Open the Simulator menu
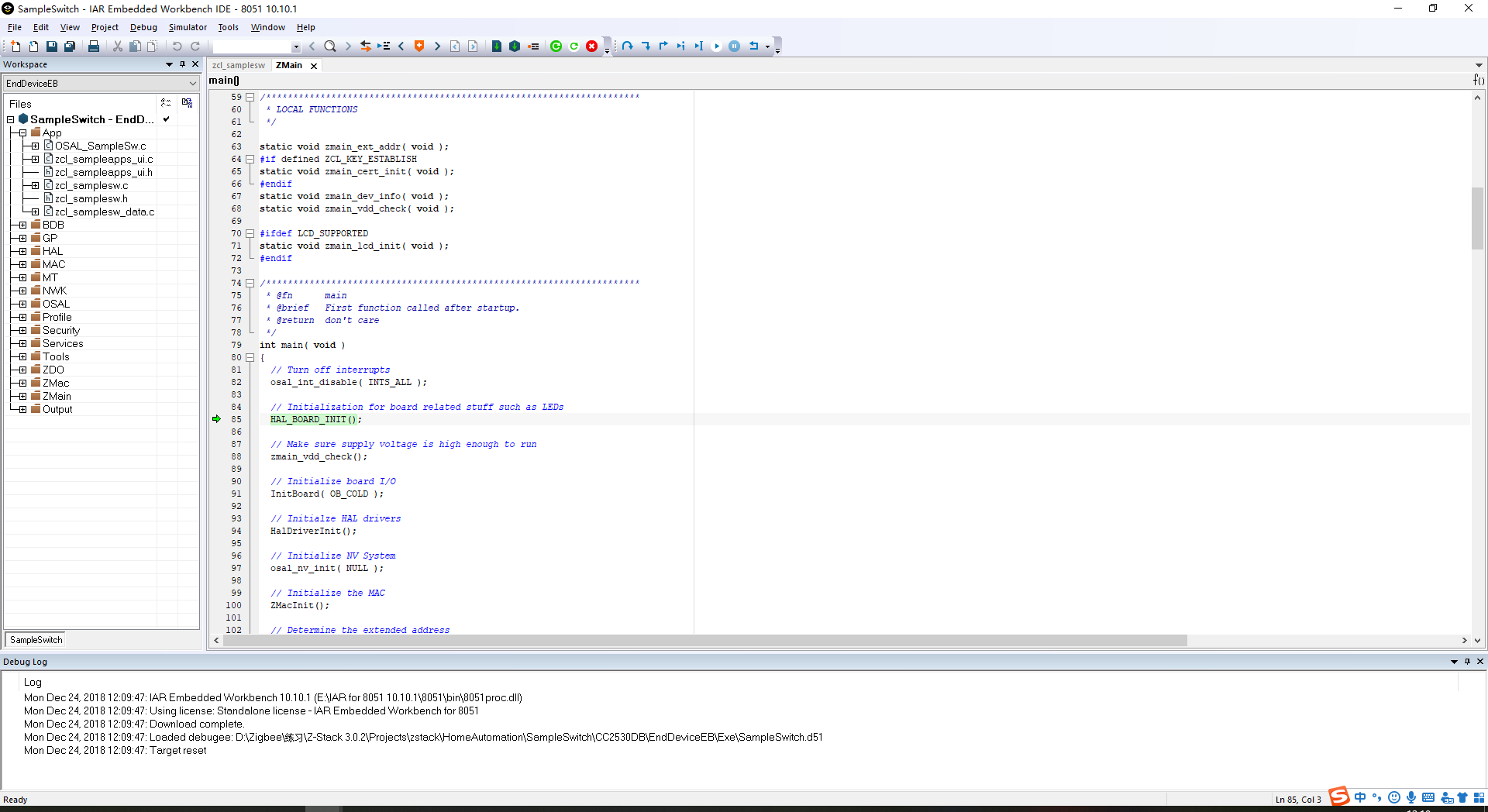The image size is (1488, 812). coord(188,27)
